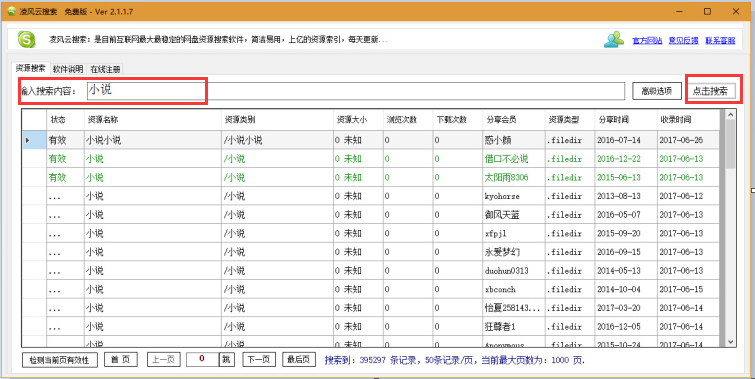Screen dimensions: 755x379
Task: Click the user contacts icon beside 官方网站
Action: click(614, 39)
